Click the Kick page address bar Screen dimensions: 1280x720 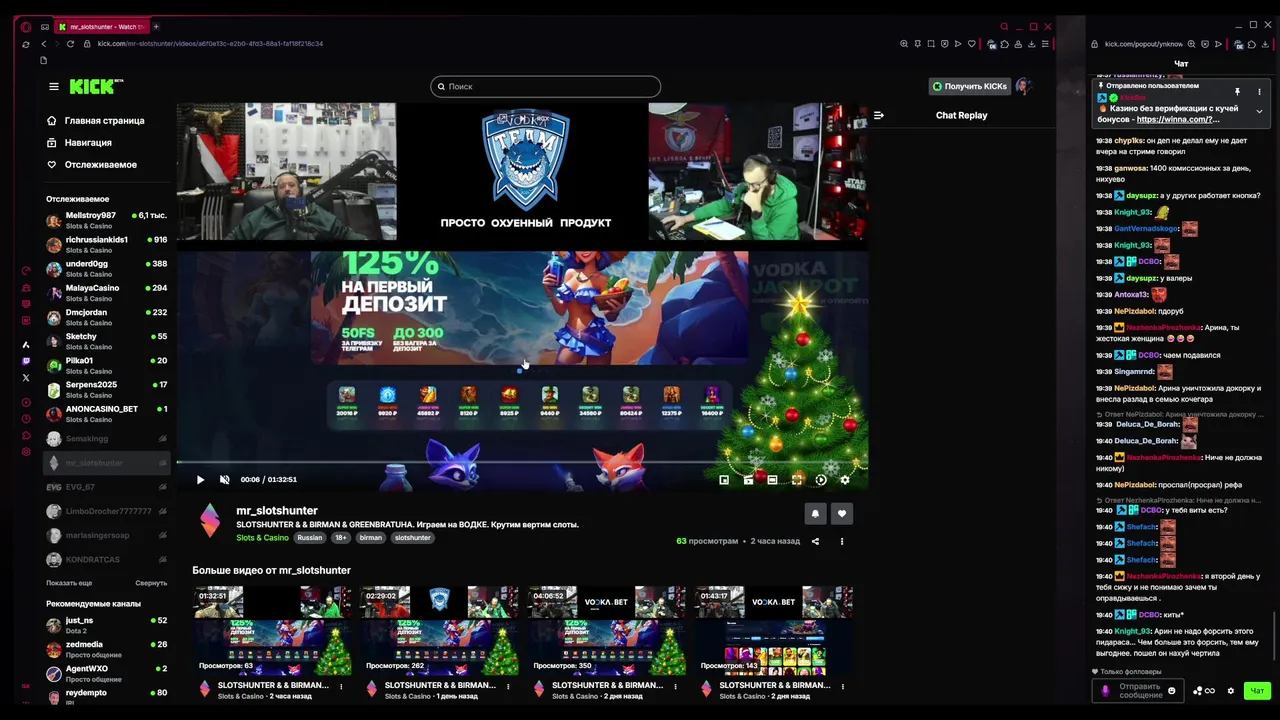pyautogui.click(x=210, y=44)
